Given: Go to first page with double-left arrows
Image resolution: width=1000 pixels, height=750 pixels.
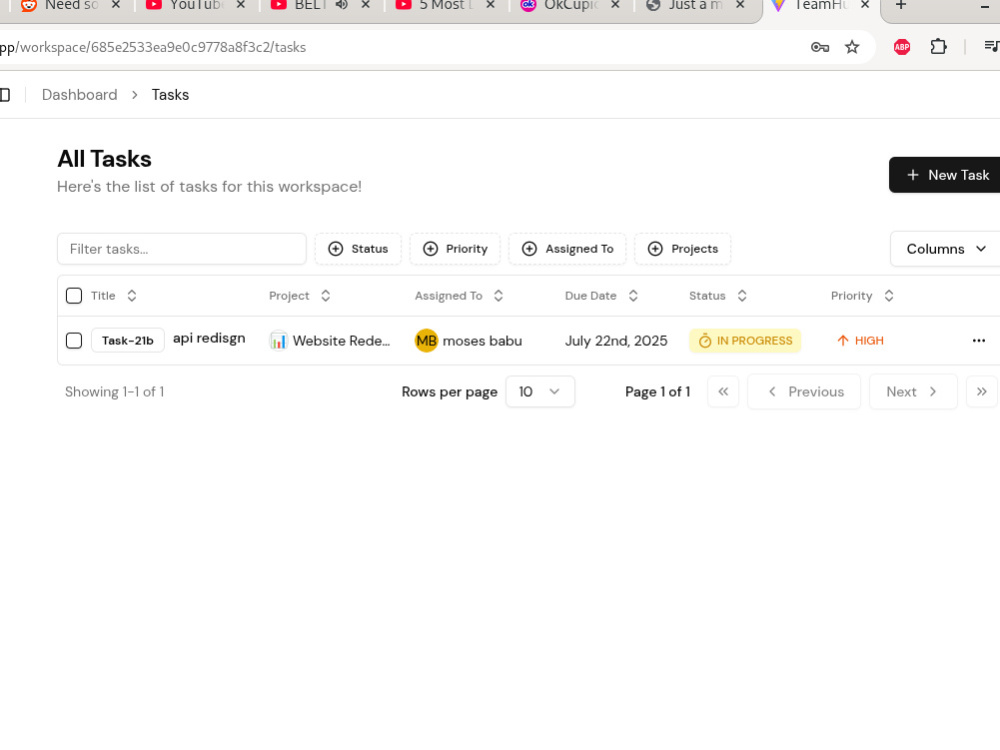Looking at the screenshot, I should point(723,392).
